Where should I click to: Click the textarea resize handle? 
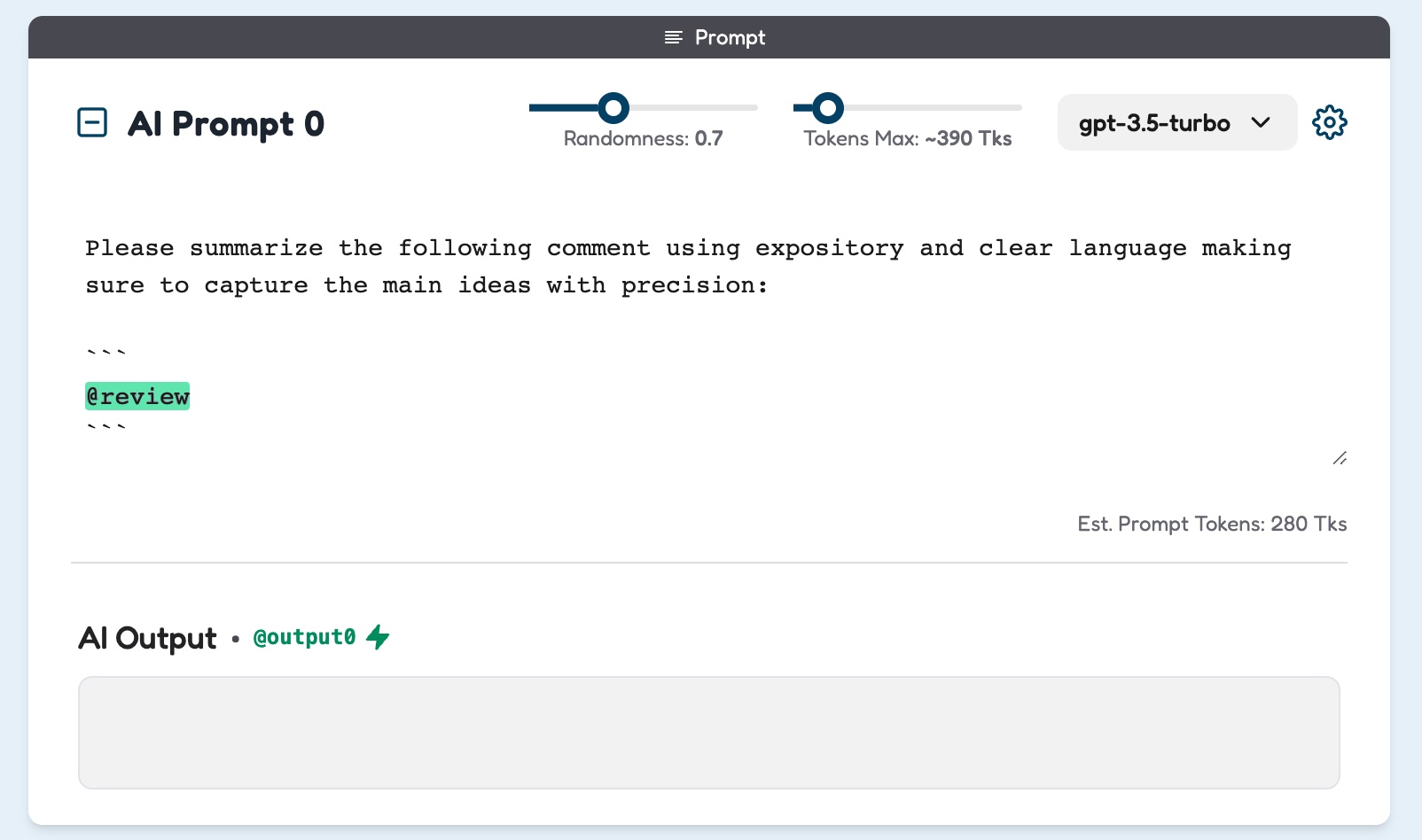1340,458
